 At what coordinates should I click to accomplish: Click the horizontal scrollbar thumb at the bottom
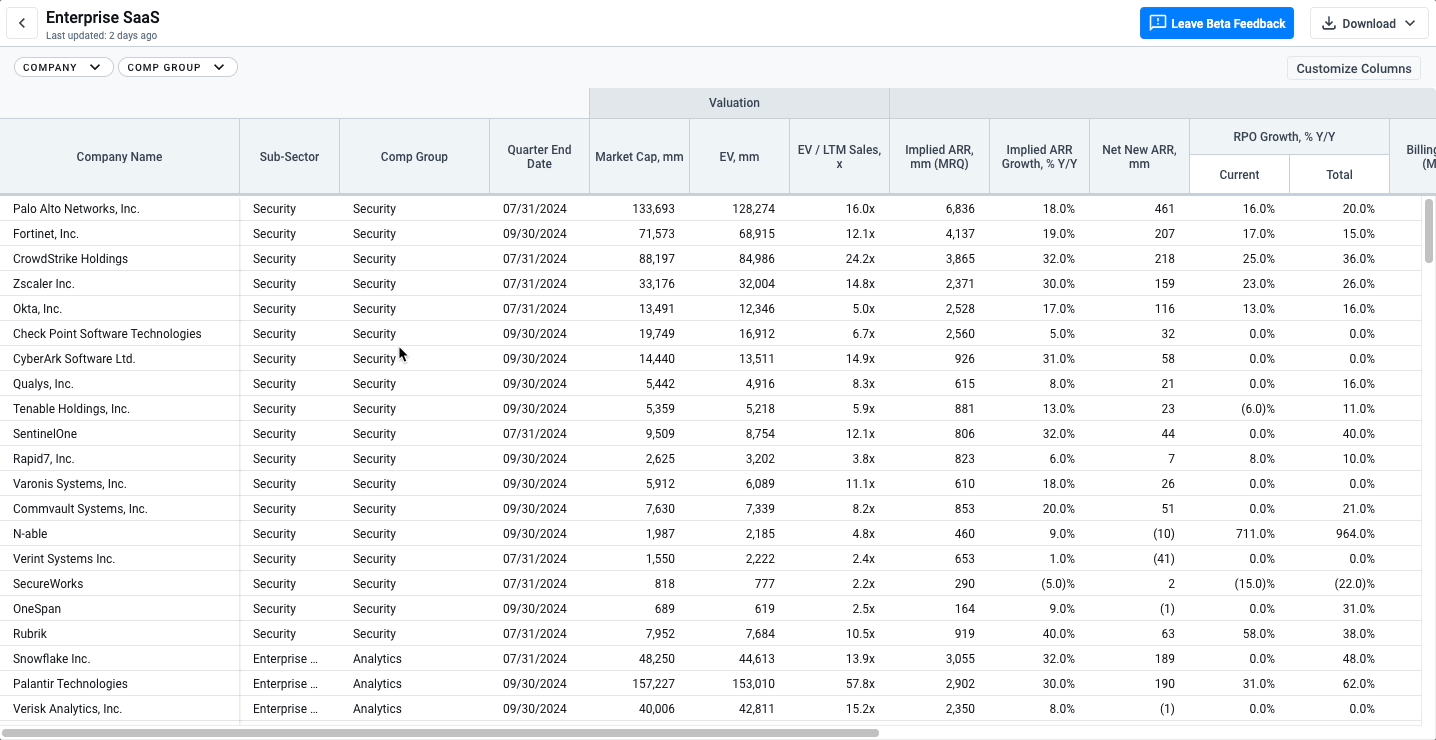tap(440, 733)
